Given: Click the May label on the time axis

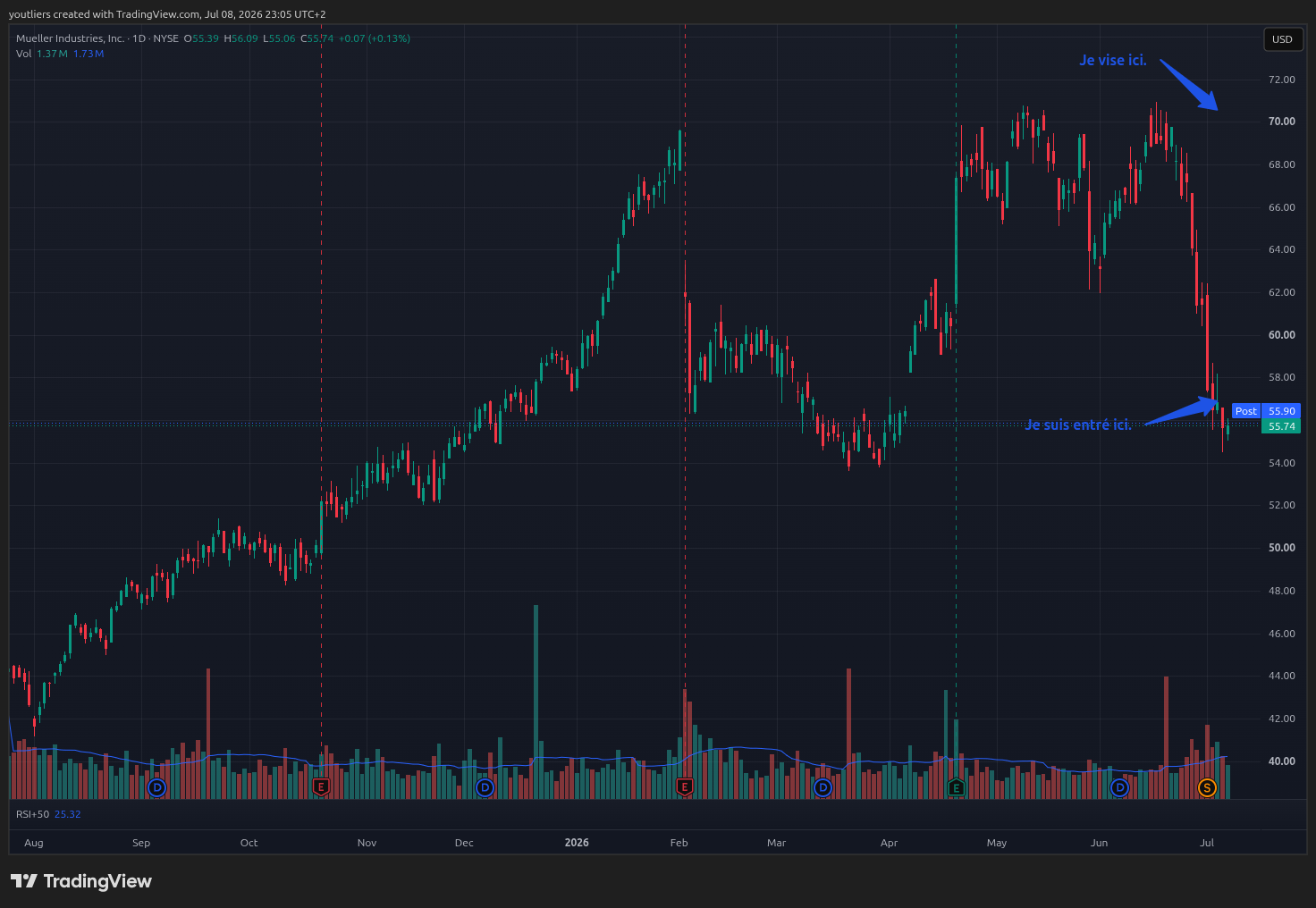Looking at the screenshot, I should (997, 843).
